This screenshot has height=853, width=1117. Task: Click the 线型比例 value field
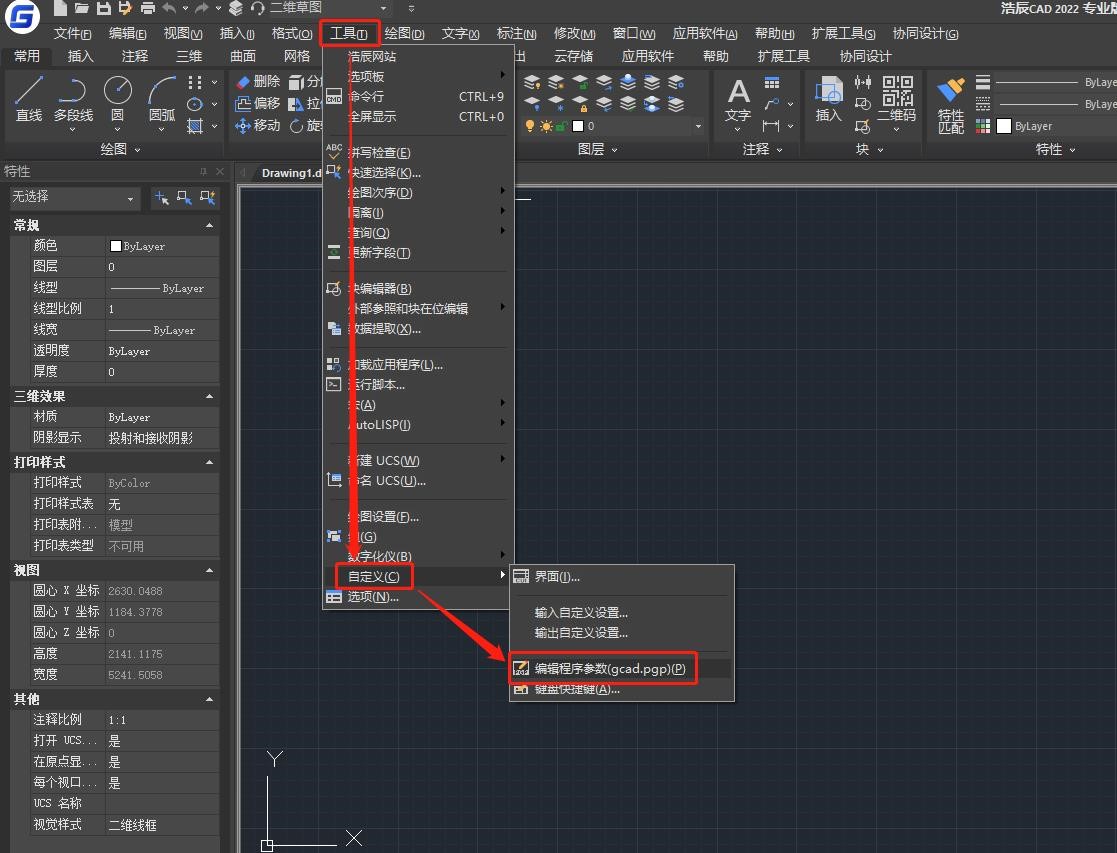coord(162,309)
